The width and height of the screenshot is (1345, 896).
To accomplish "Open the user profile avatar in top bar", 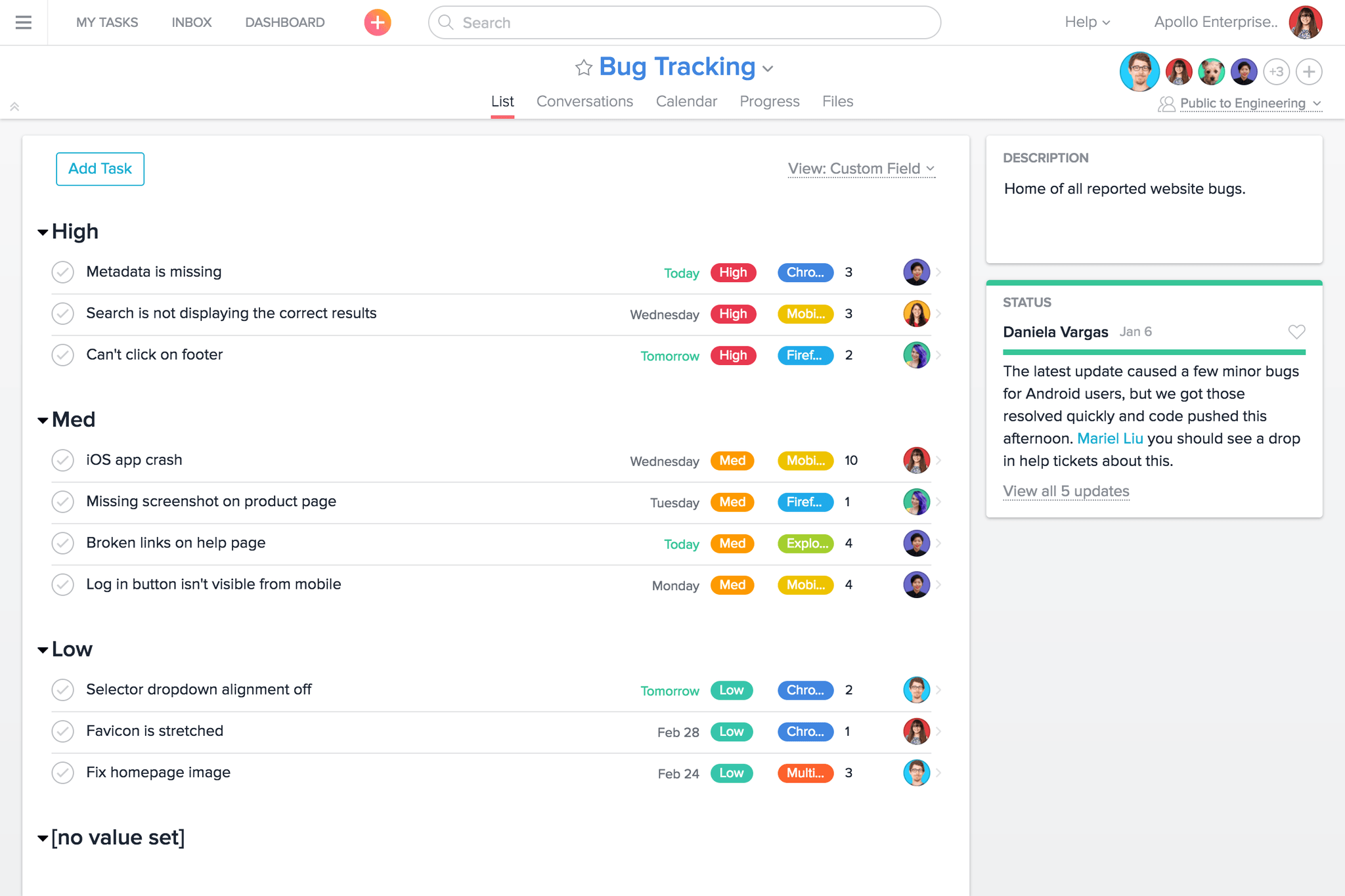I will pyautogui.click(x=1305, y=22).
